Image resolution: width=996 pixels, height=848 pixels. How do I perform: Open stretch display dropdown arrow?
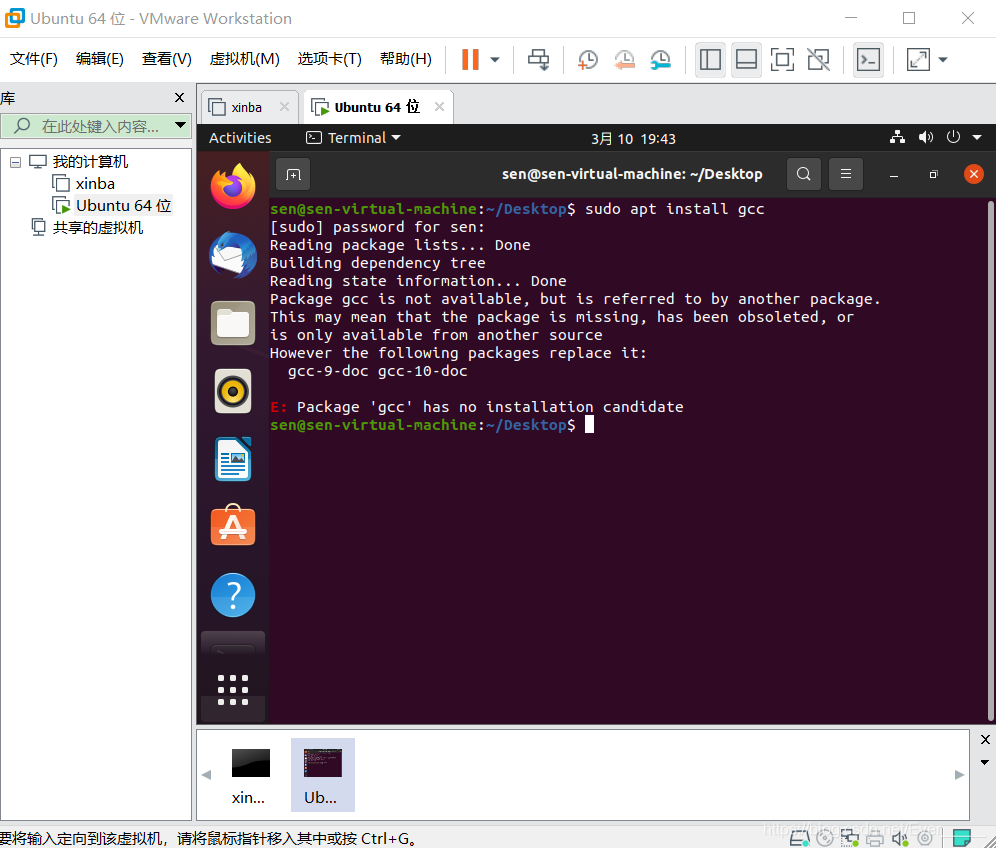[x=943, y=60]
